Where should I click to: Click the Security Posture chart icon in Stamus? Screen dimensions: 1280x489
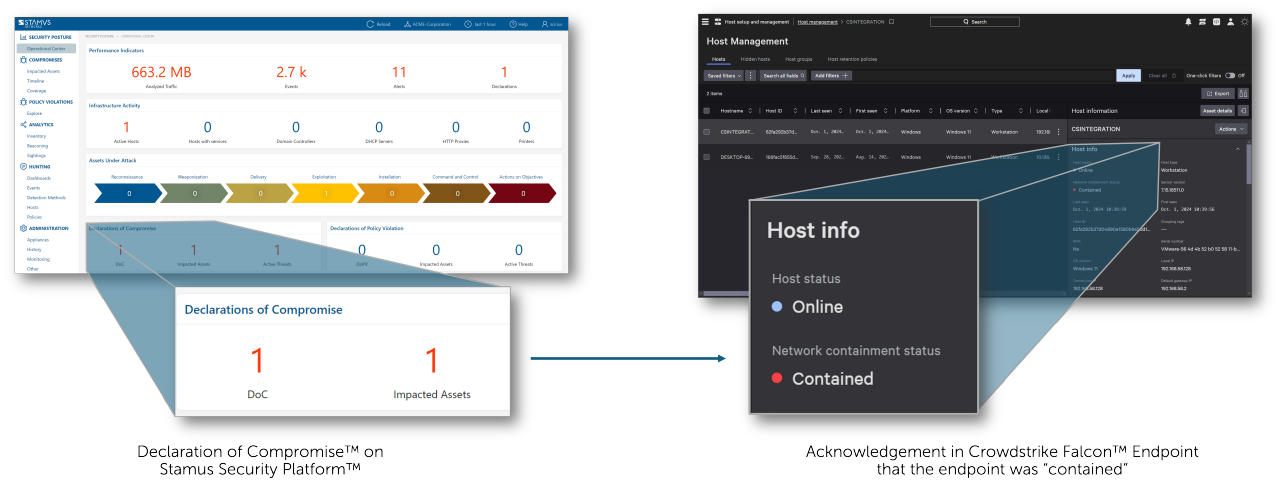coord(23,36)
